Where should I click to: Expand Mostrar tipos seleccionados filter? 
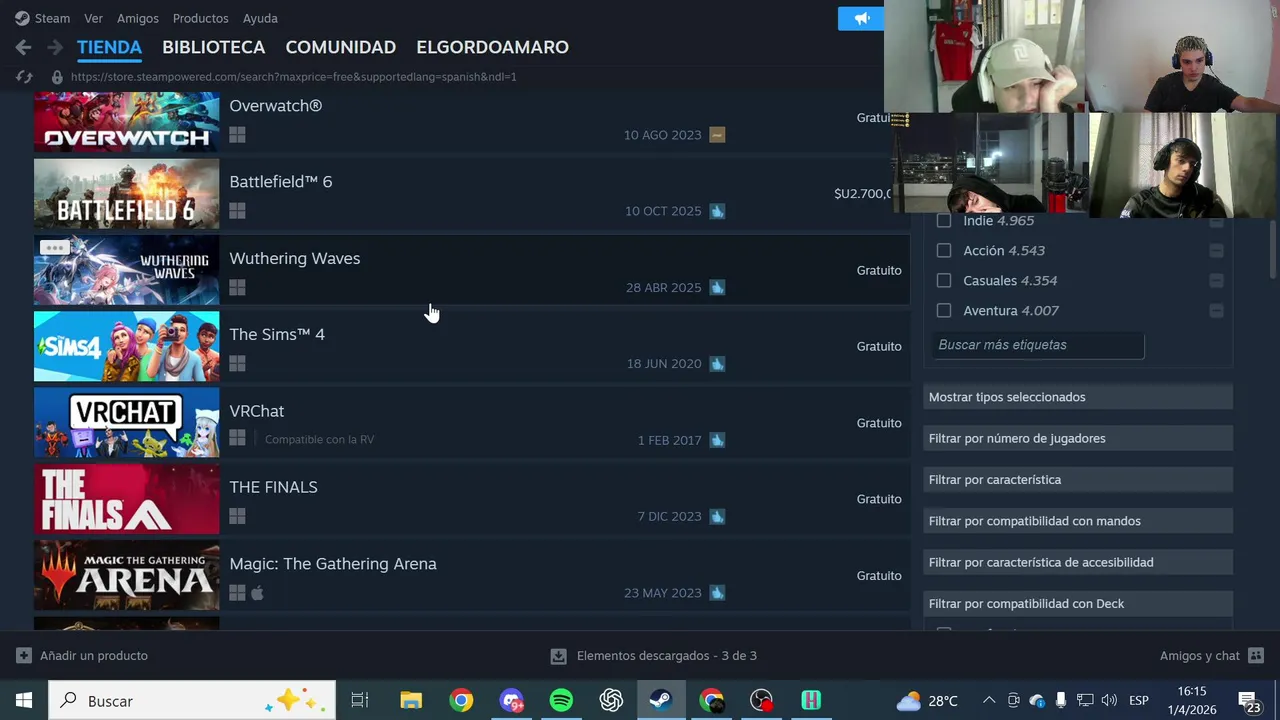click(x=1078, y=397)
